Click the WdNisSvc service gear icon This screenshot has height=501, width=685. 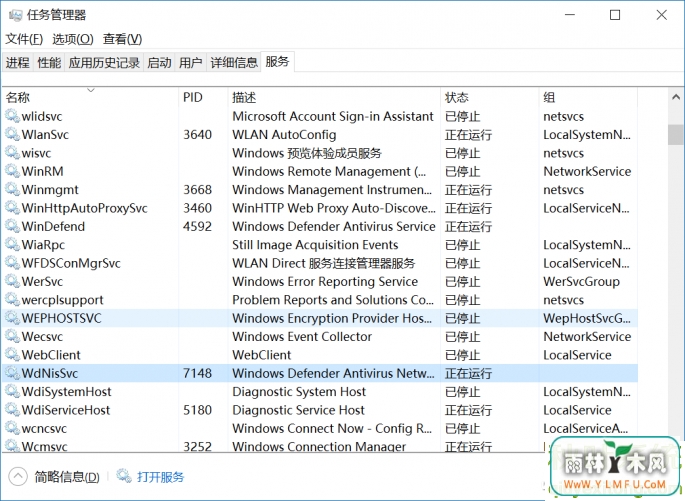click(12, 373)
